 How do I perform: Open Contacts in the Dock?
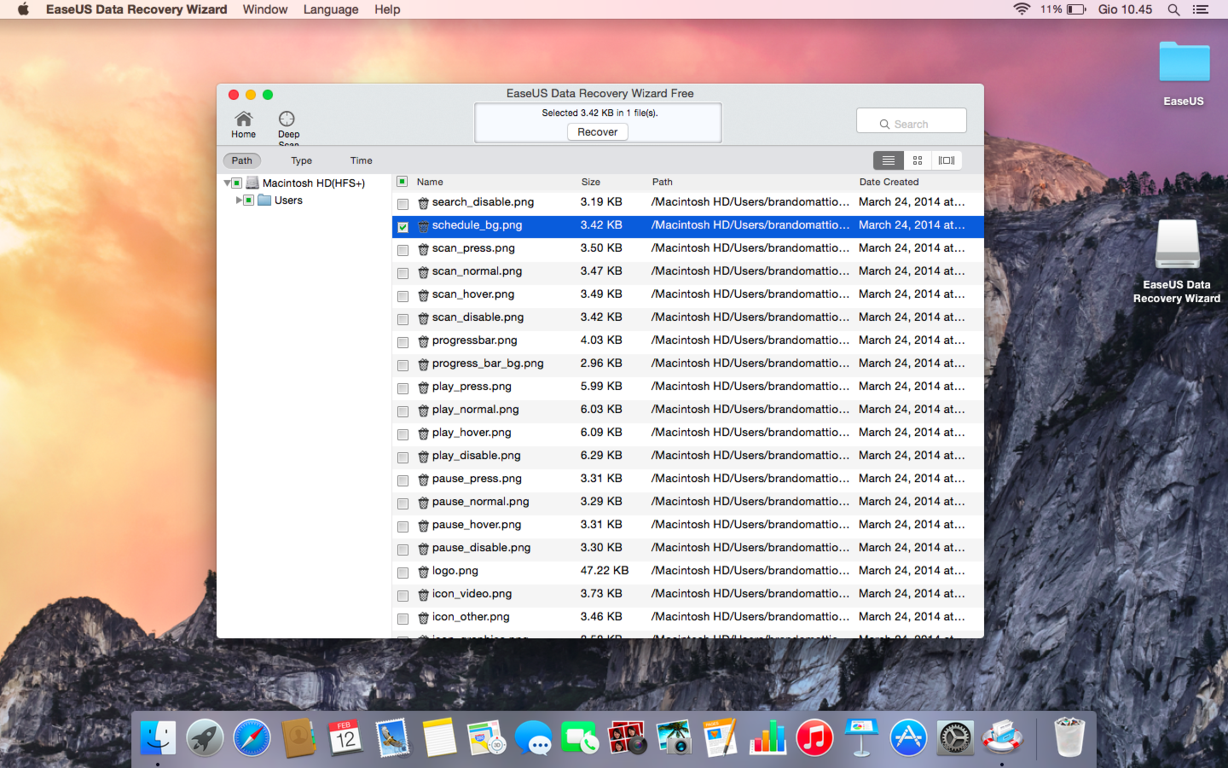pyautogui.click(x=298, y=738)
